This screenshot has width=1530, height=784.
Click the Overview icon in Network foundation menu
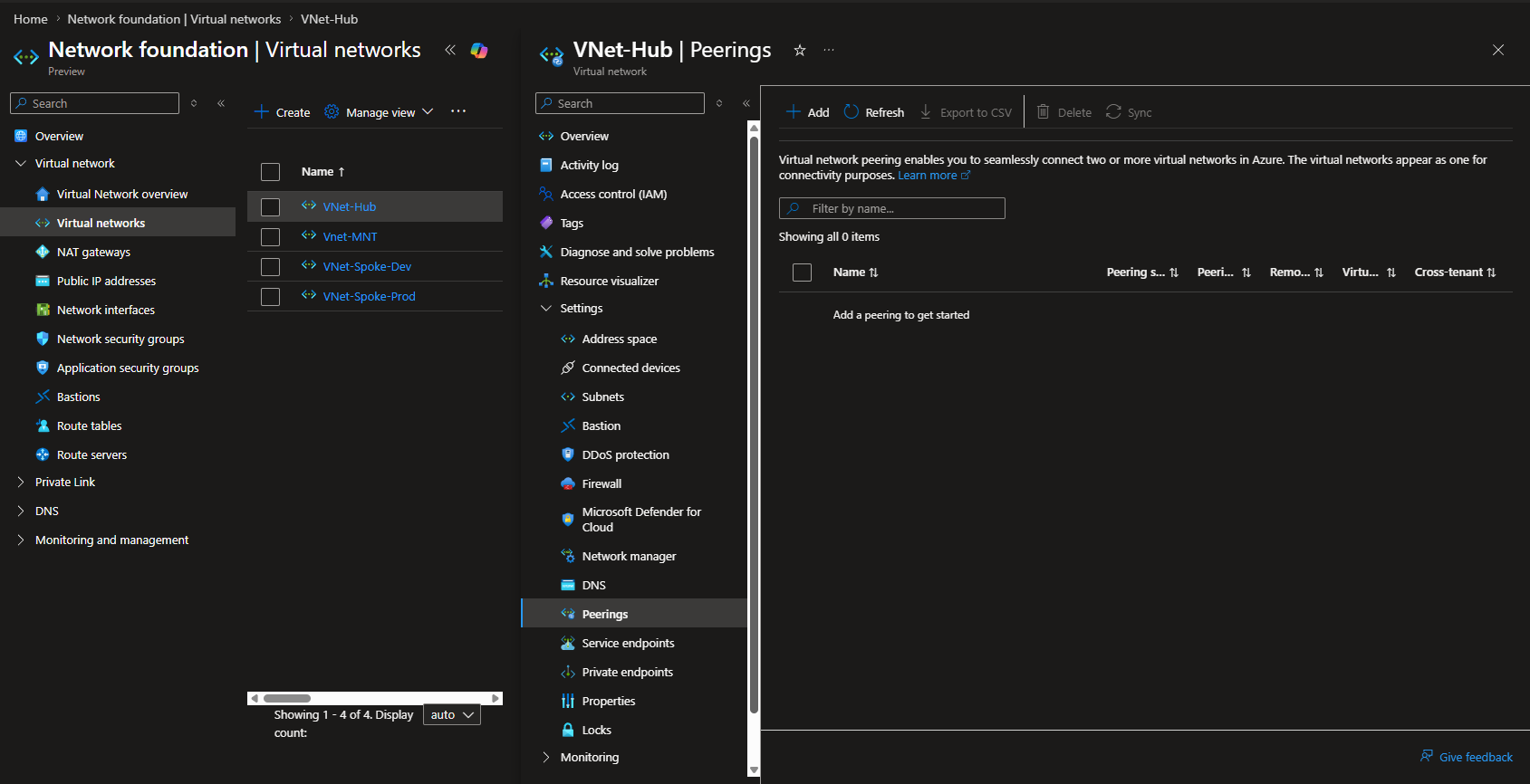(21, 136)
